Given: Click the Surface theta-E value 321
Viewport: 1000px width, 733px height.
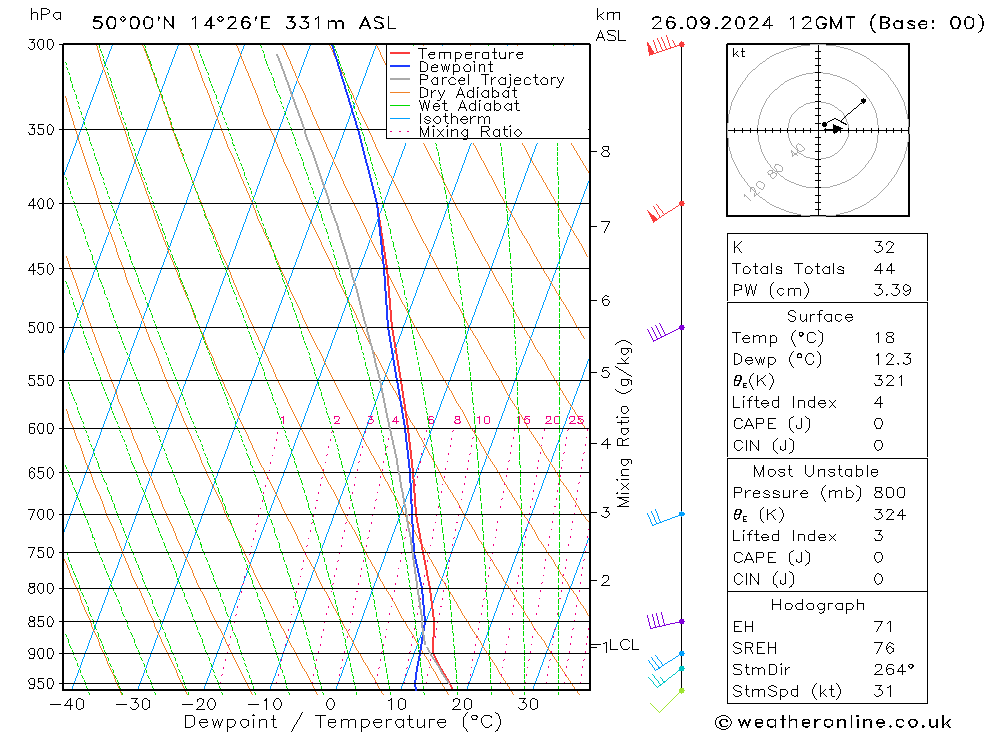Looking at the screenshot, I should (889, 381).
